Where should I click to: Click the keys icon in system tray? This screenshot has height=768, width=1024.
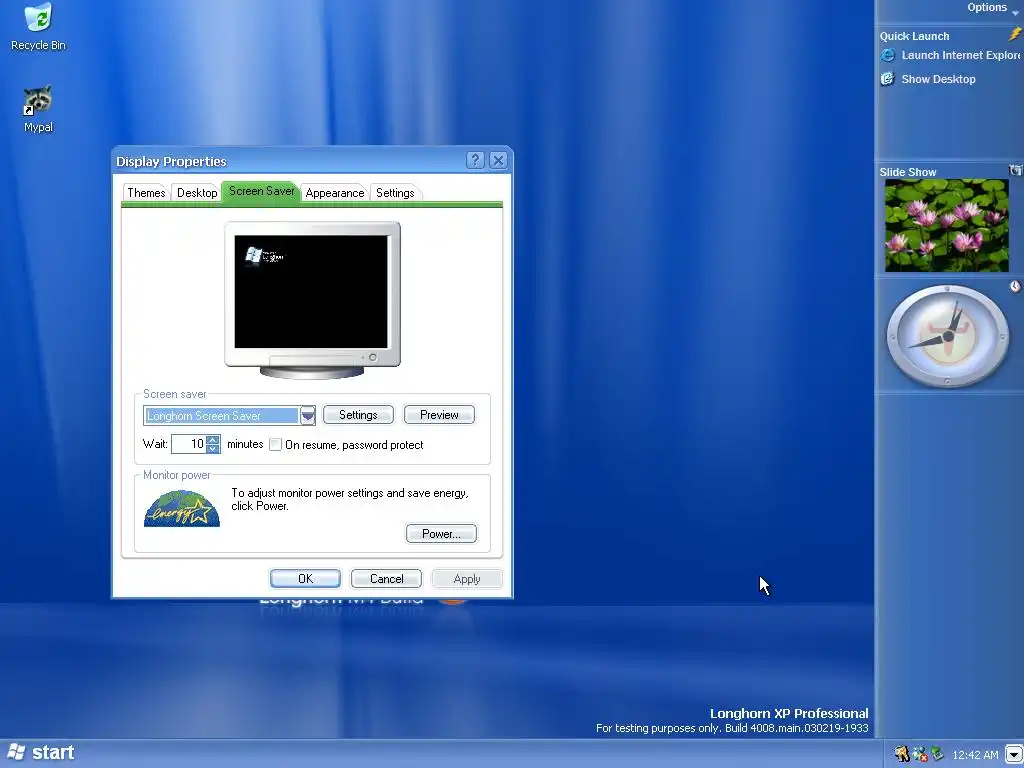pyautogui.click(x=902, y=754)
